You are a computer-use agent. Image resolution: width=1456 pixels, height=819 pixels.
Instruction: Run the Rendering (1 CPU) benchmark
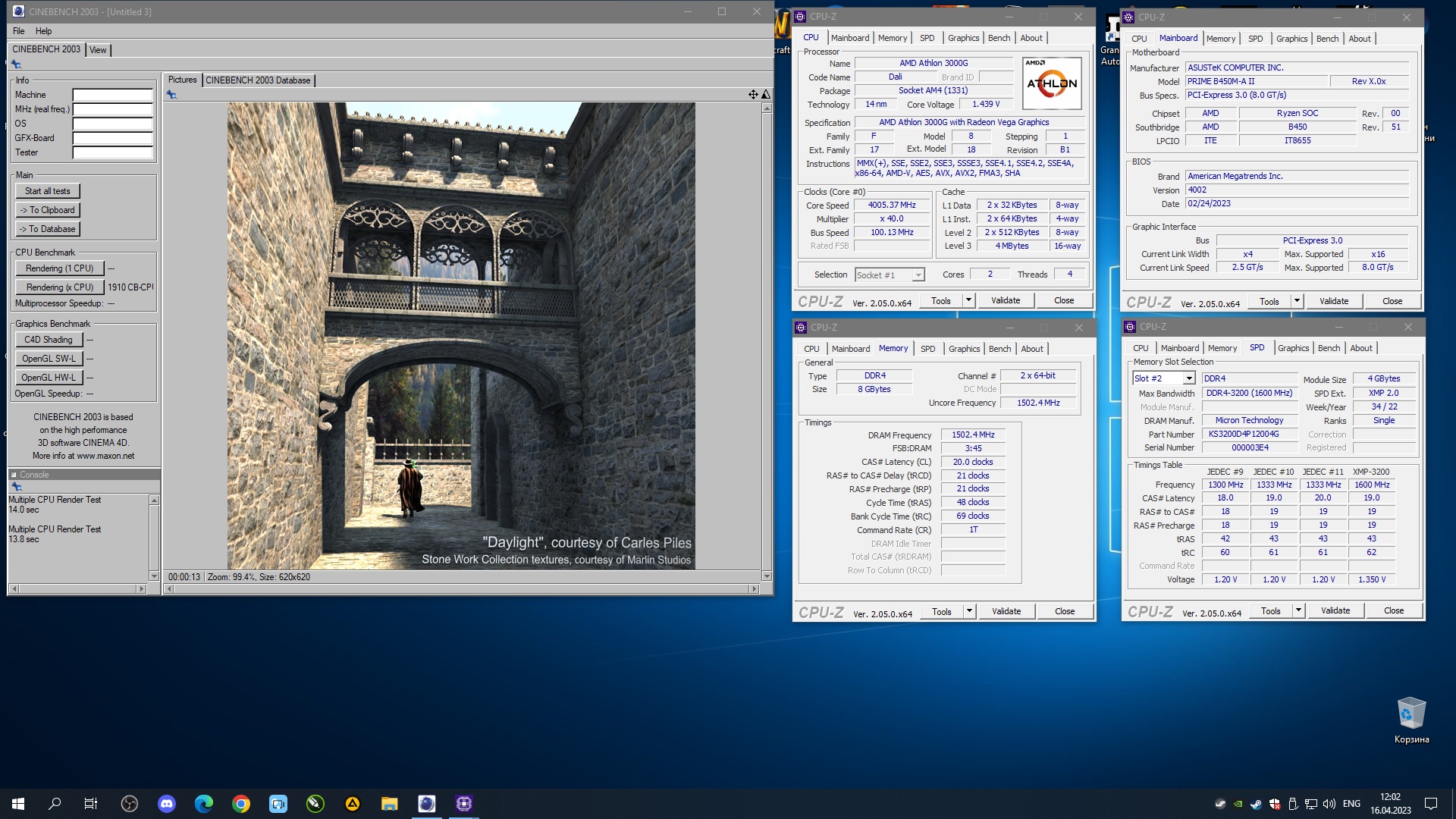tap(60, 268)
